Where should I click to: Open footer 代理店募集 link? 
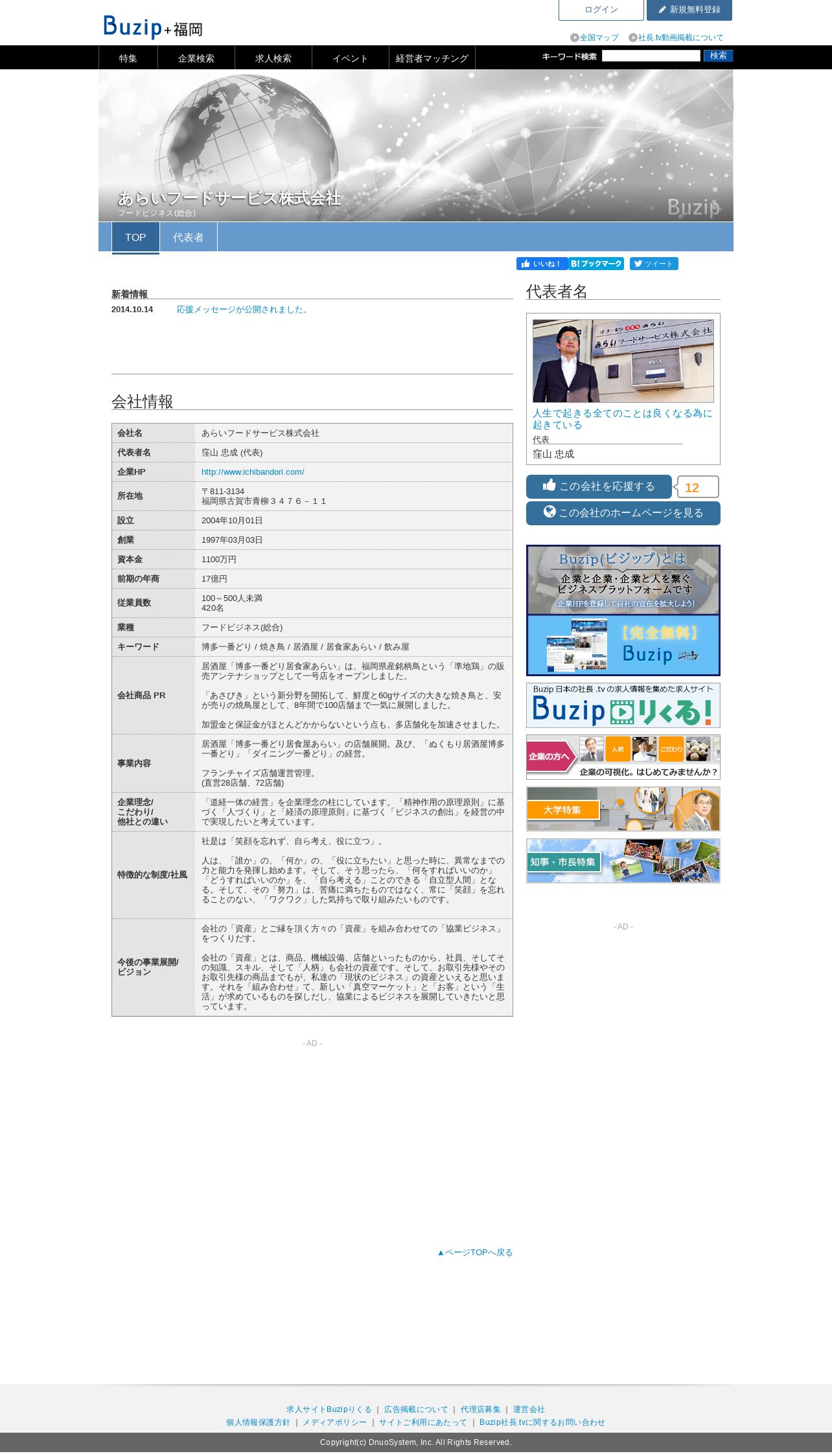click(x=481, y=1409)
